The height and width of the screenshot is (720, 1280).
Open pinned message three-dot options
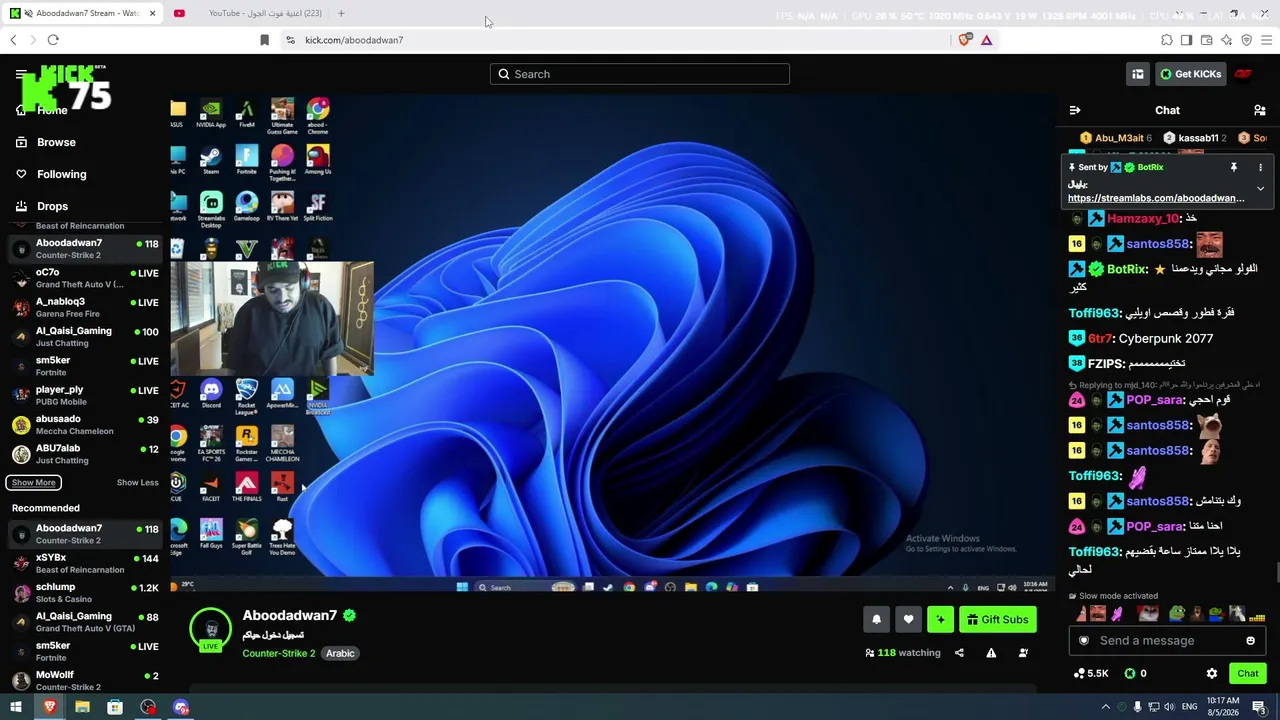(x=1260, y=167)
